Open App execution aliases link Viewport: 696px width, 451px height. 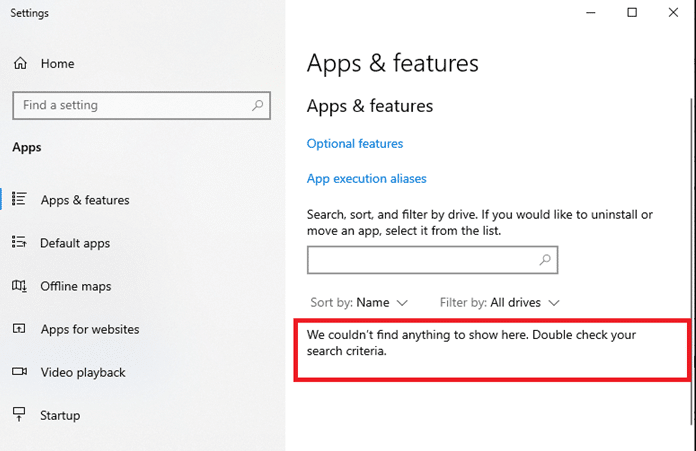click(366, 179)
